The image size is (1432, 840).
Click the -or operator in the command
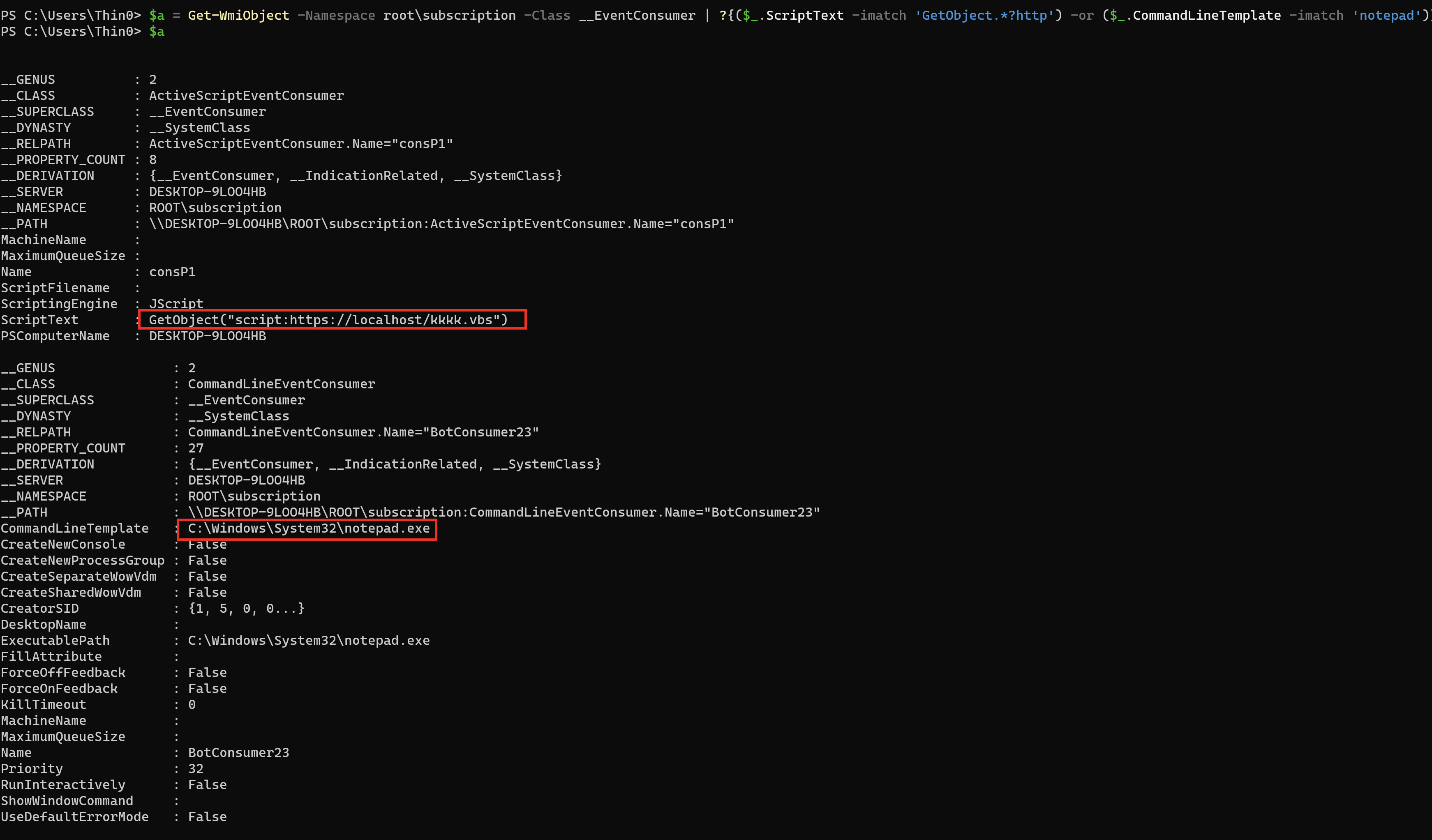point(1082,15)
